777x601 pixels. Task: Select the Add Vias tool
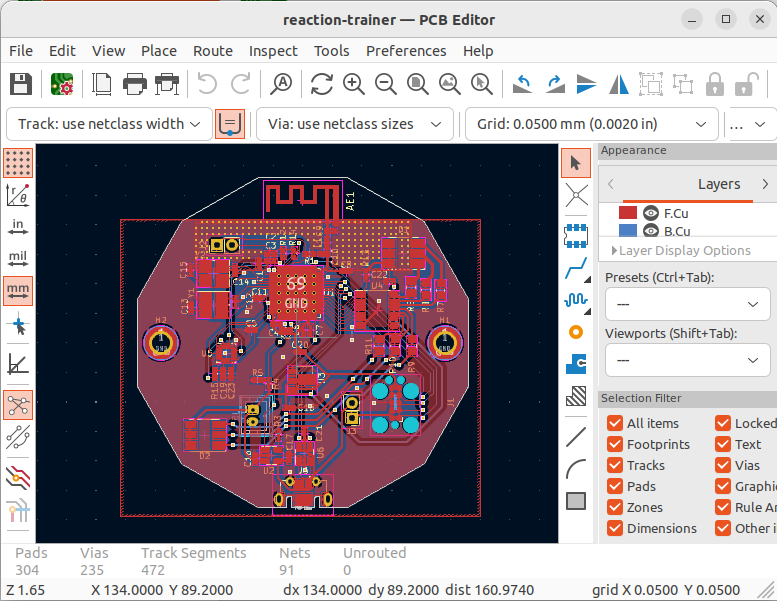[x=576, y=332]
